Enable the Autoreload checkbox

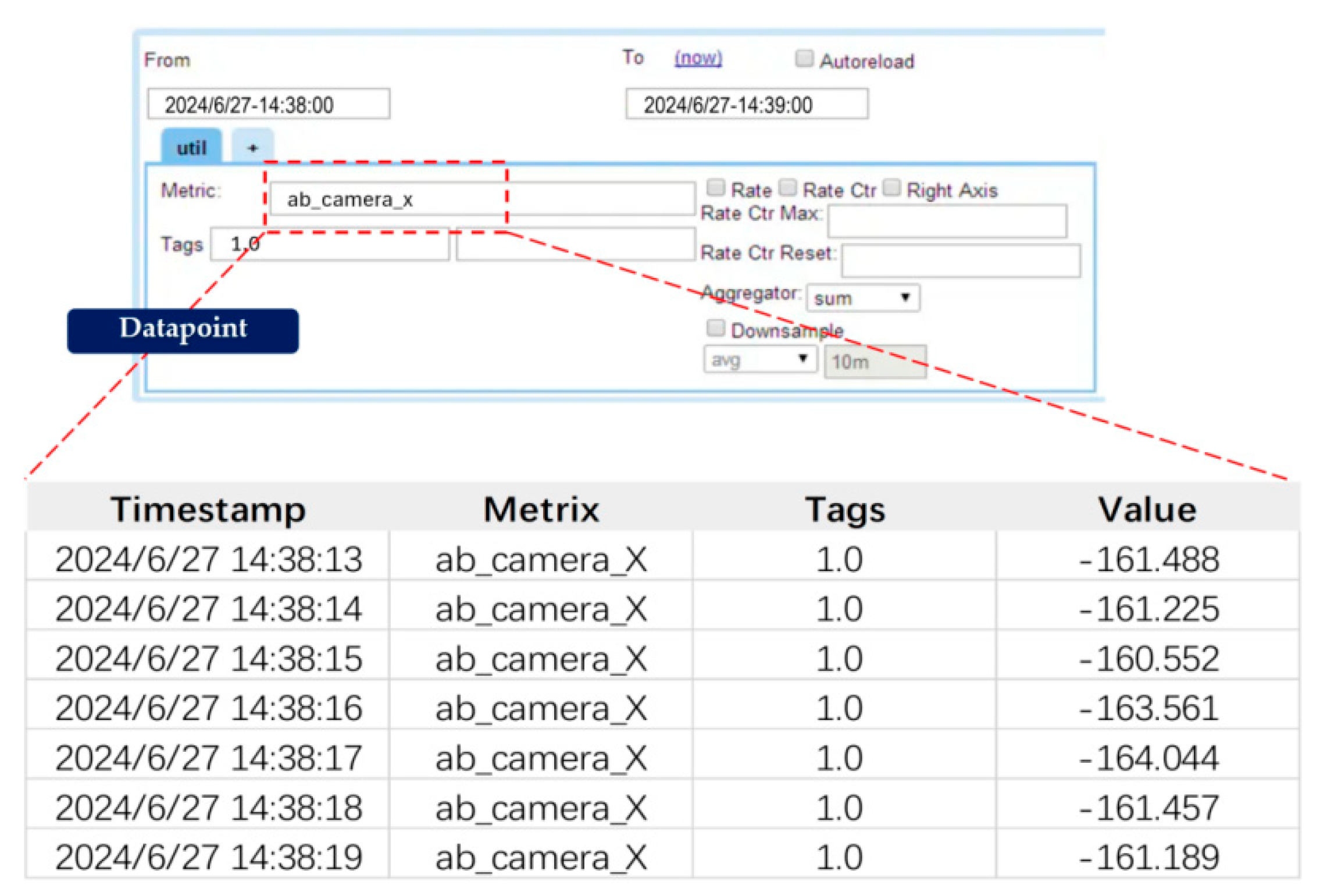[803, 58]
